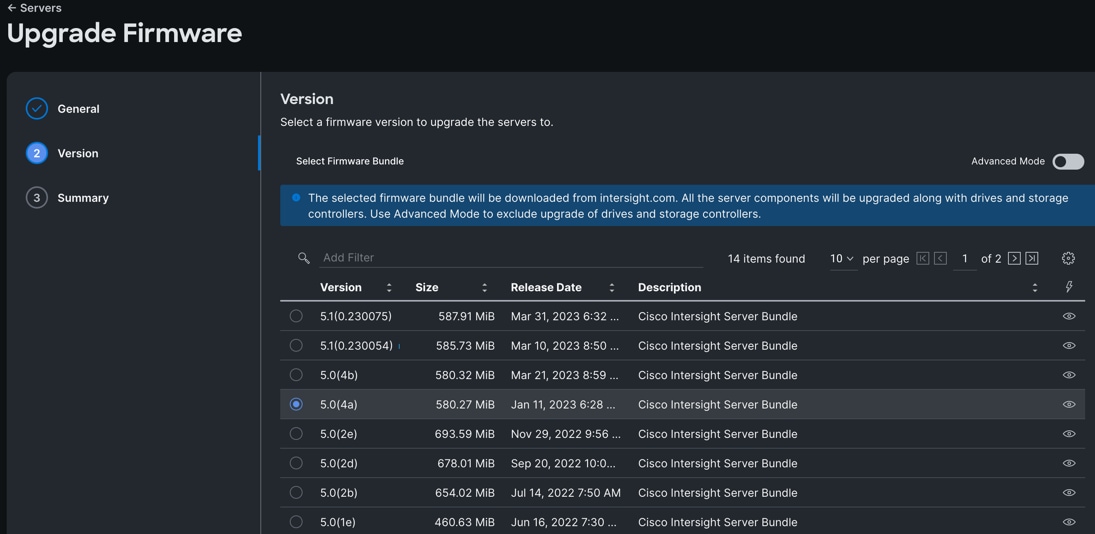Click the Select Firmware Bundle label
The width and height of the screenshot is (1095, 534).
(350, 161)
